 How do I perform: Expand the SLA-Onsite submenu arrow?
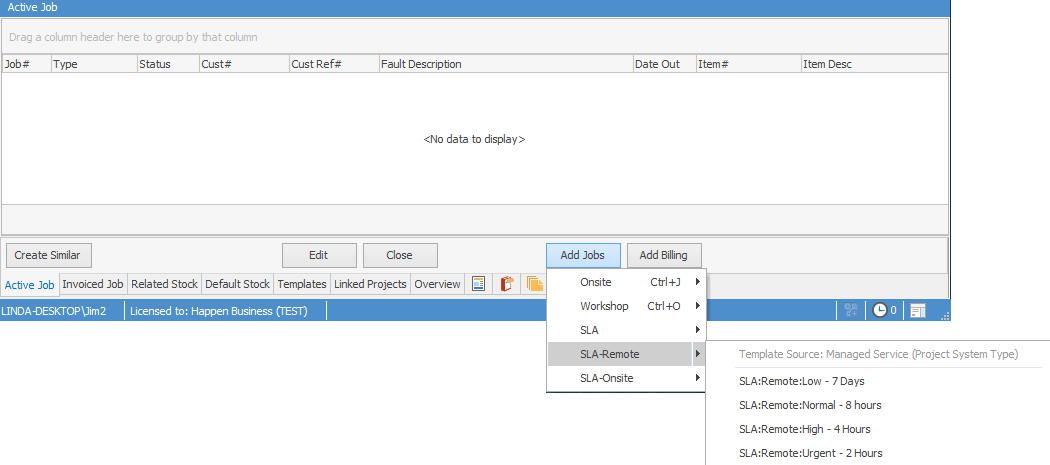pos(698,378)
